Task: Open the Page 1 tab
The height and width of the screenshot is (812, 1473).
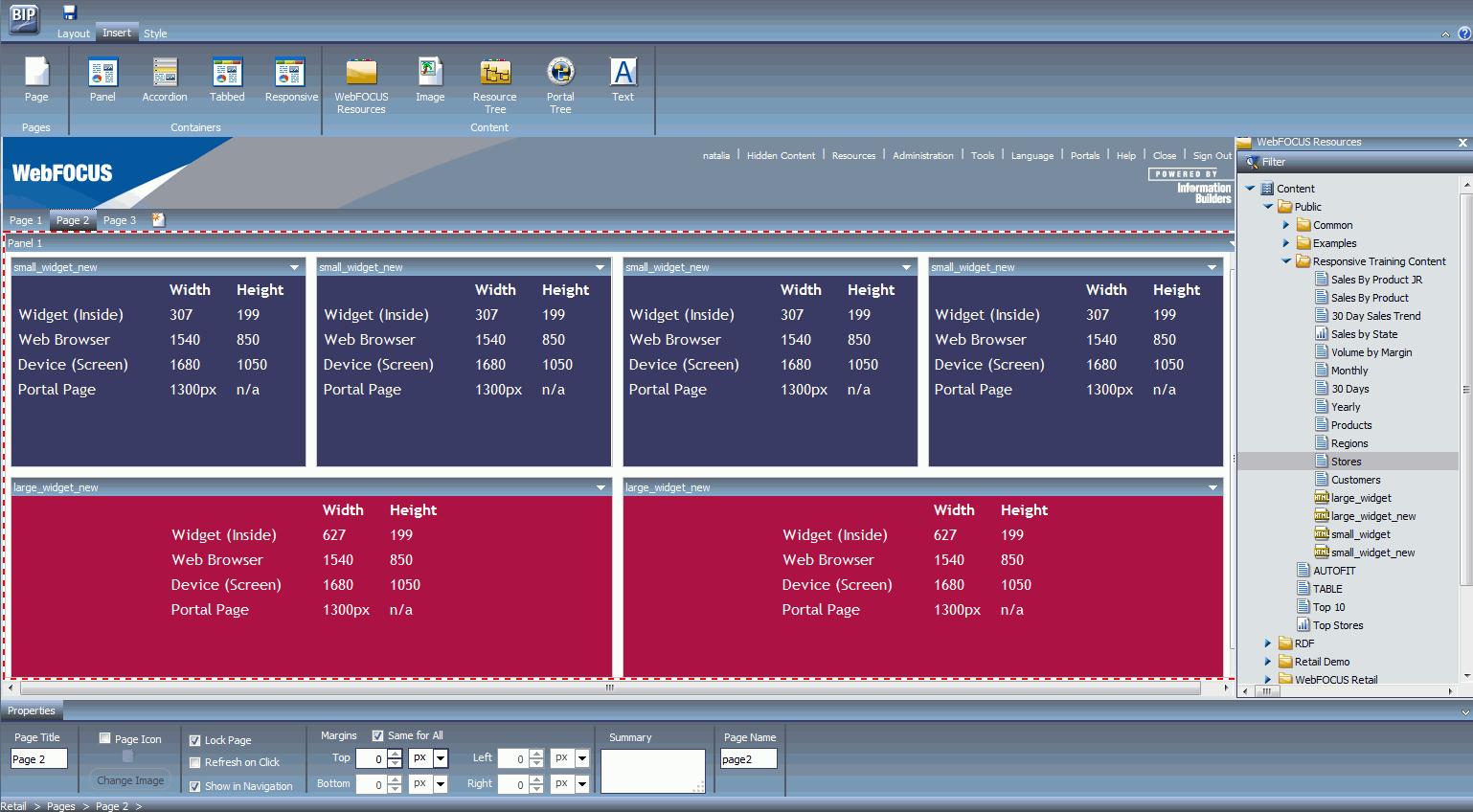Action: [26, 220]
